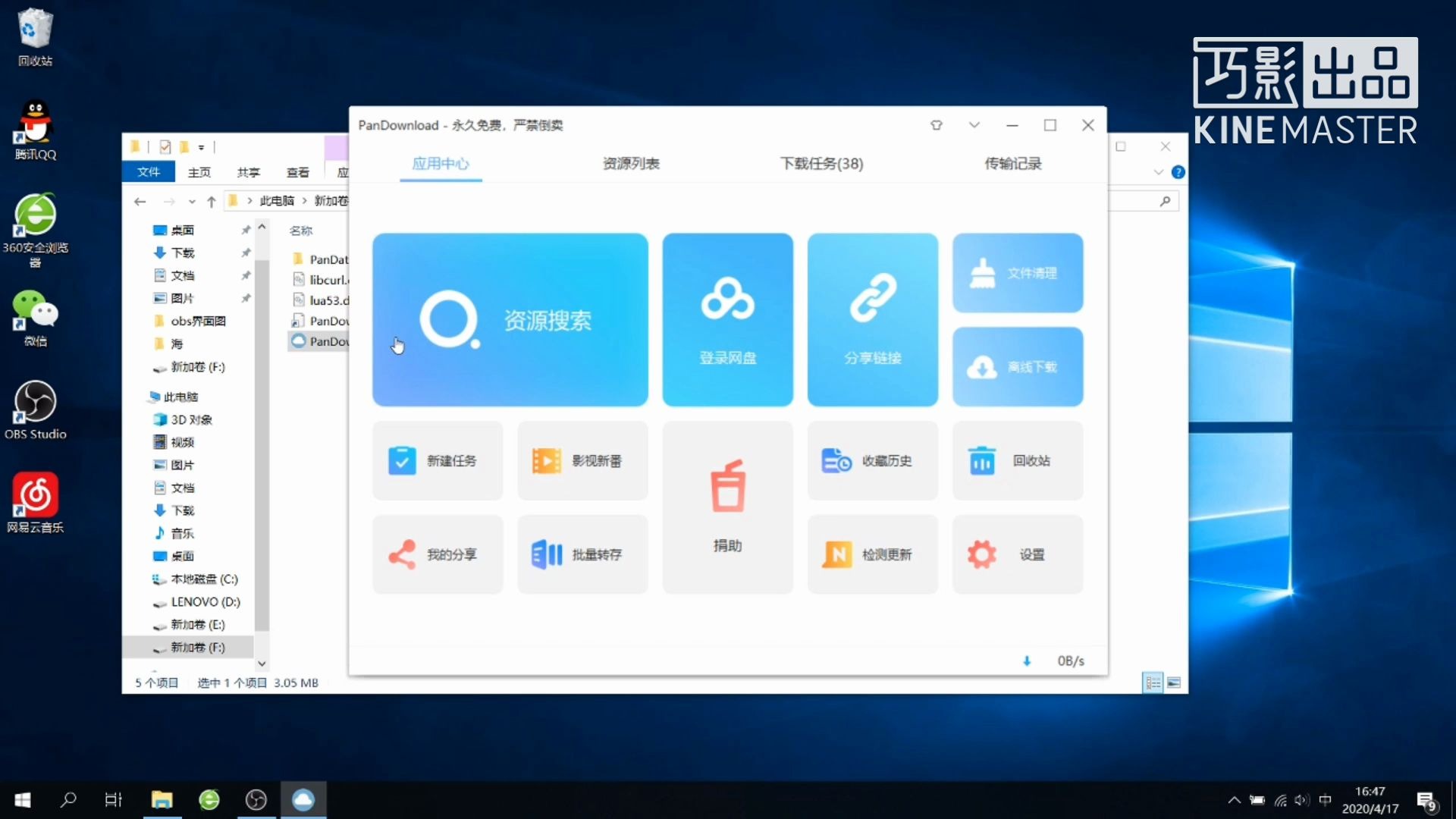Select LENOVO (D:) drive

206,601
